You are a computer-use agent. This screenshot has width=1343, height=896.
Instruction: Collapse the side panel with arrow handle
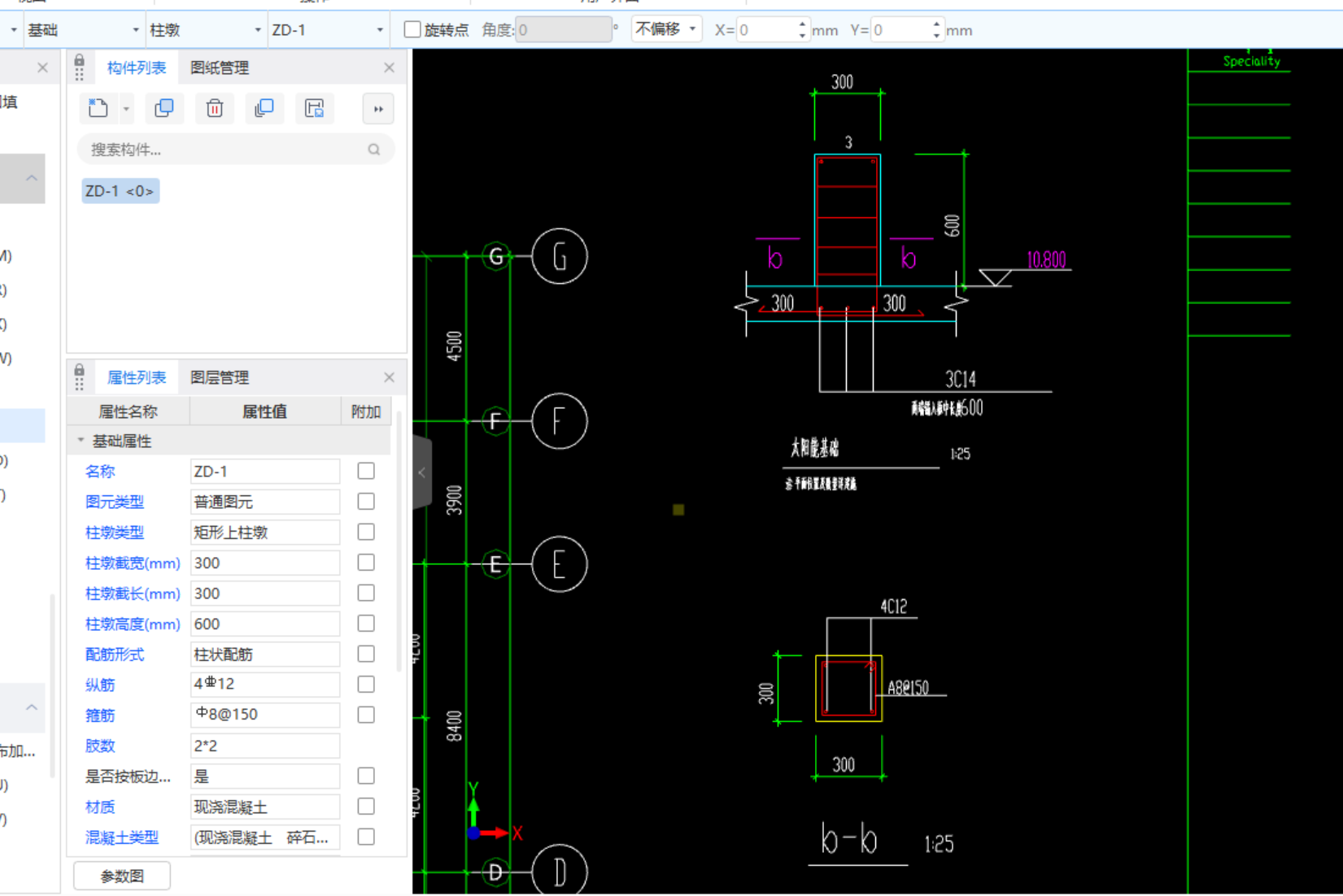tap(421, 472)
